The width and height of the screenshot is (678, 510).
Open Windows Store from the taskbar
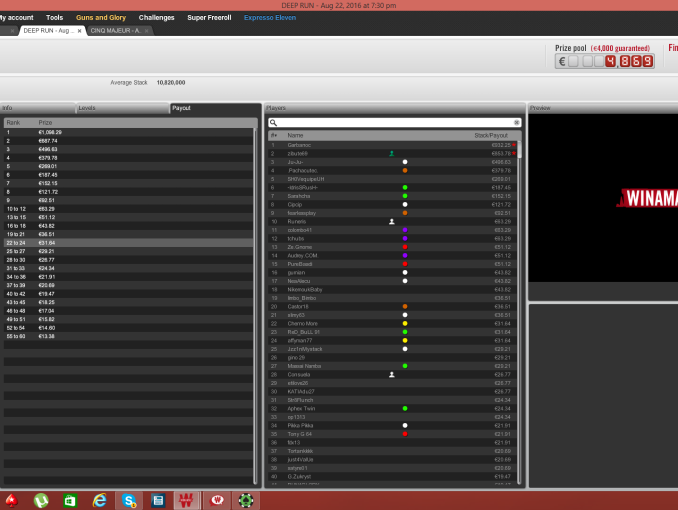coord(70,500)
